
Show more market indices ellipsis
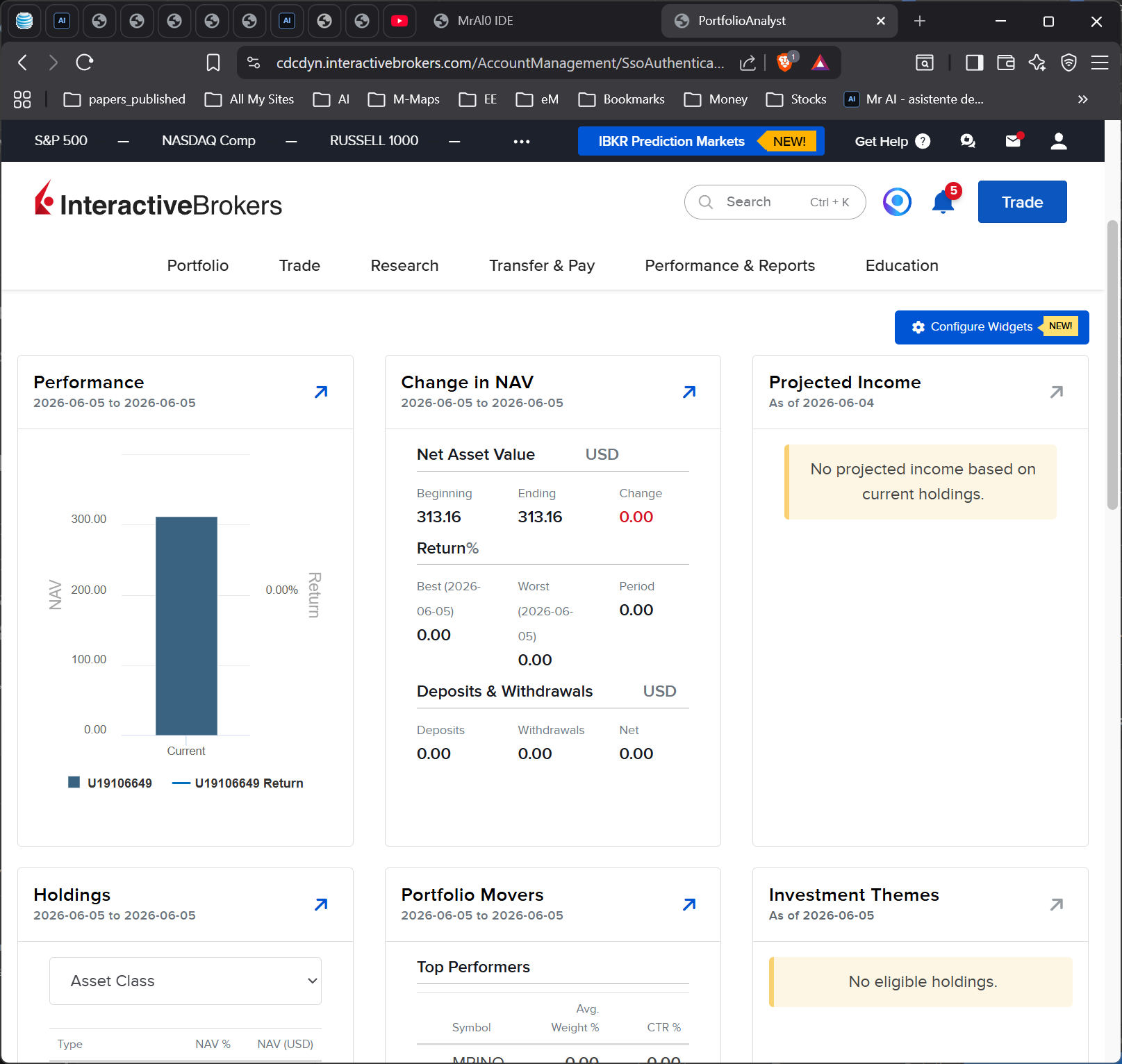[522, 142]
